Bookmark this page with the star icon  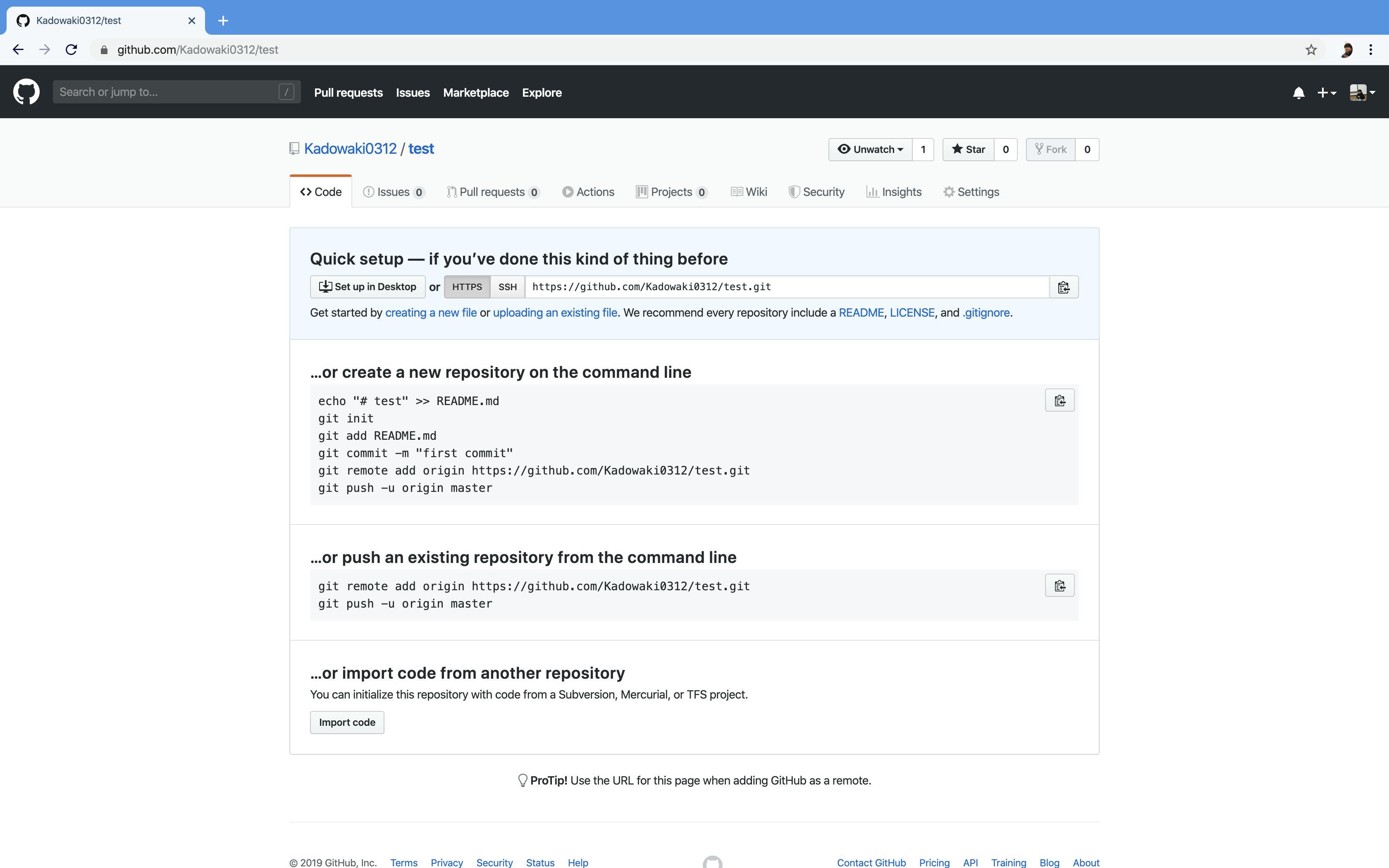click(x=1311, y=50)
